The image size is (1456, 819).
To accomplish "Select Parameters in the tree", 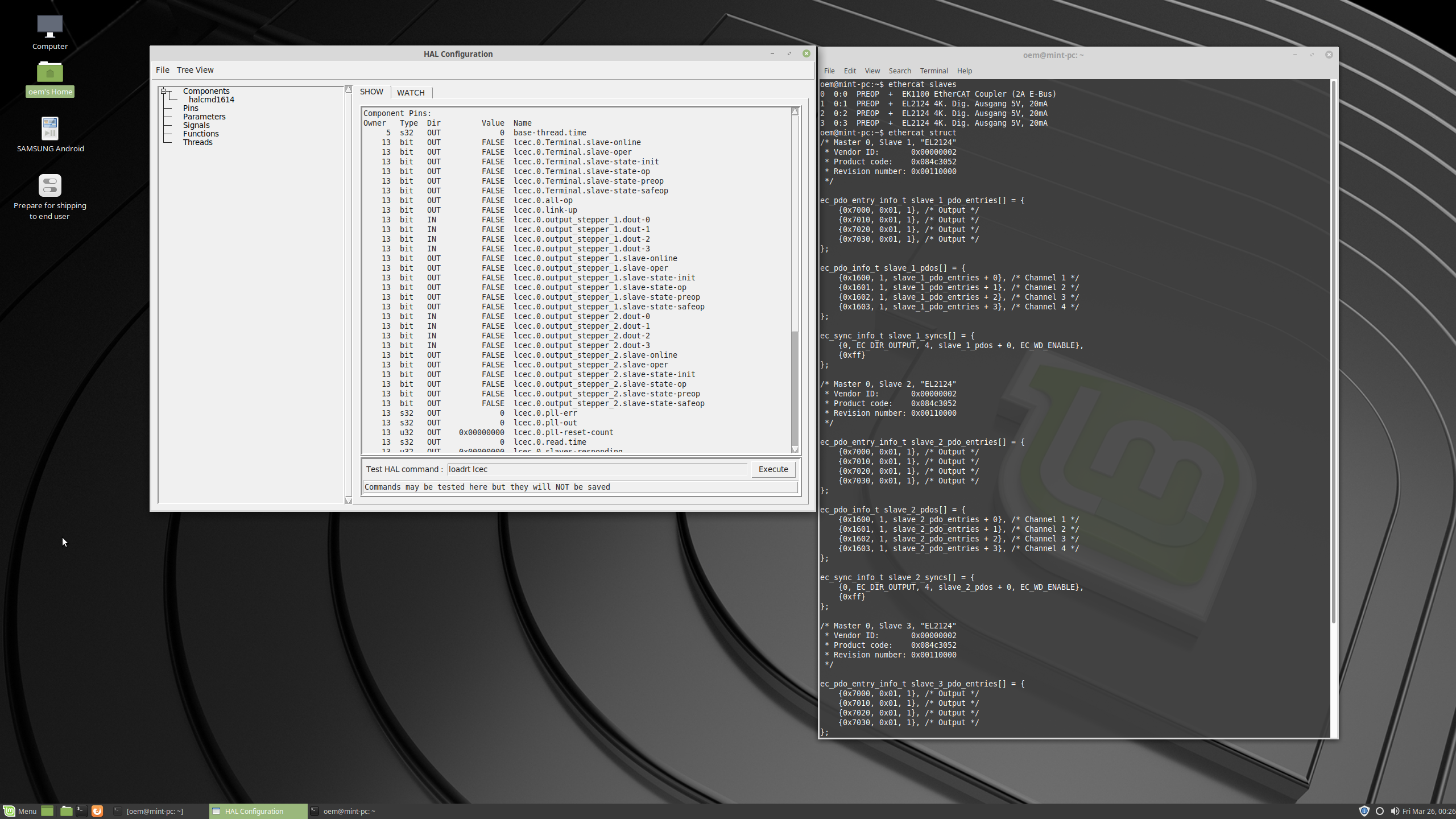I will point(204,117).
